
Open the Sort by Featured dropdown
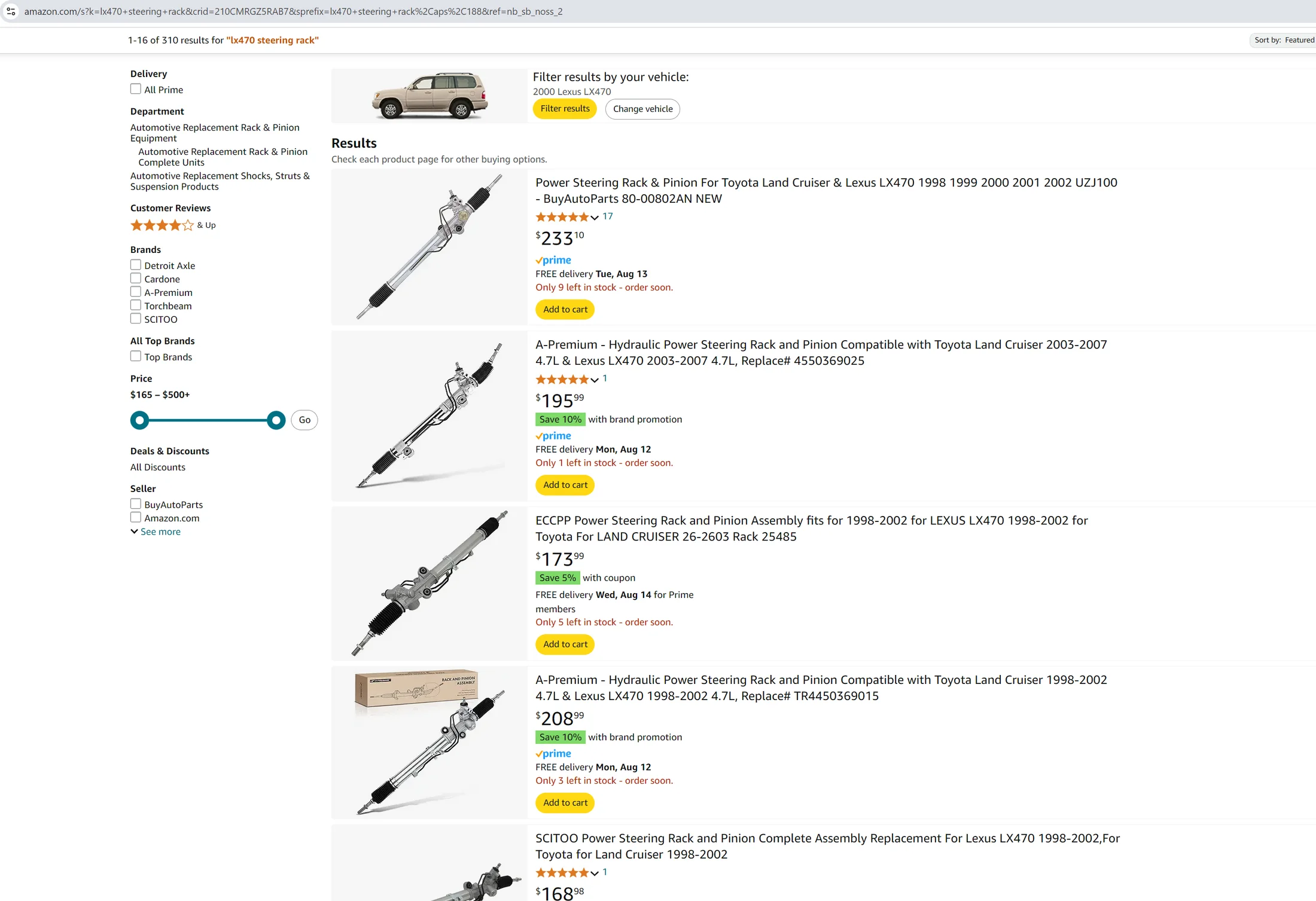pyautogui.click(x=1283, y=40)
